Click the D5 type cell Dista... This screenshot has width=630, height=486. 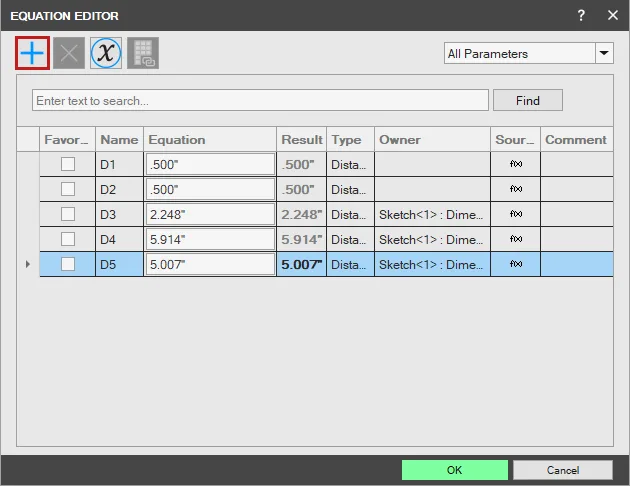tap(350, 264)
